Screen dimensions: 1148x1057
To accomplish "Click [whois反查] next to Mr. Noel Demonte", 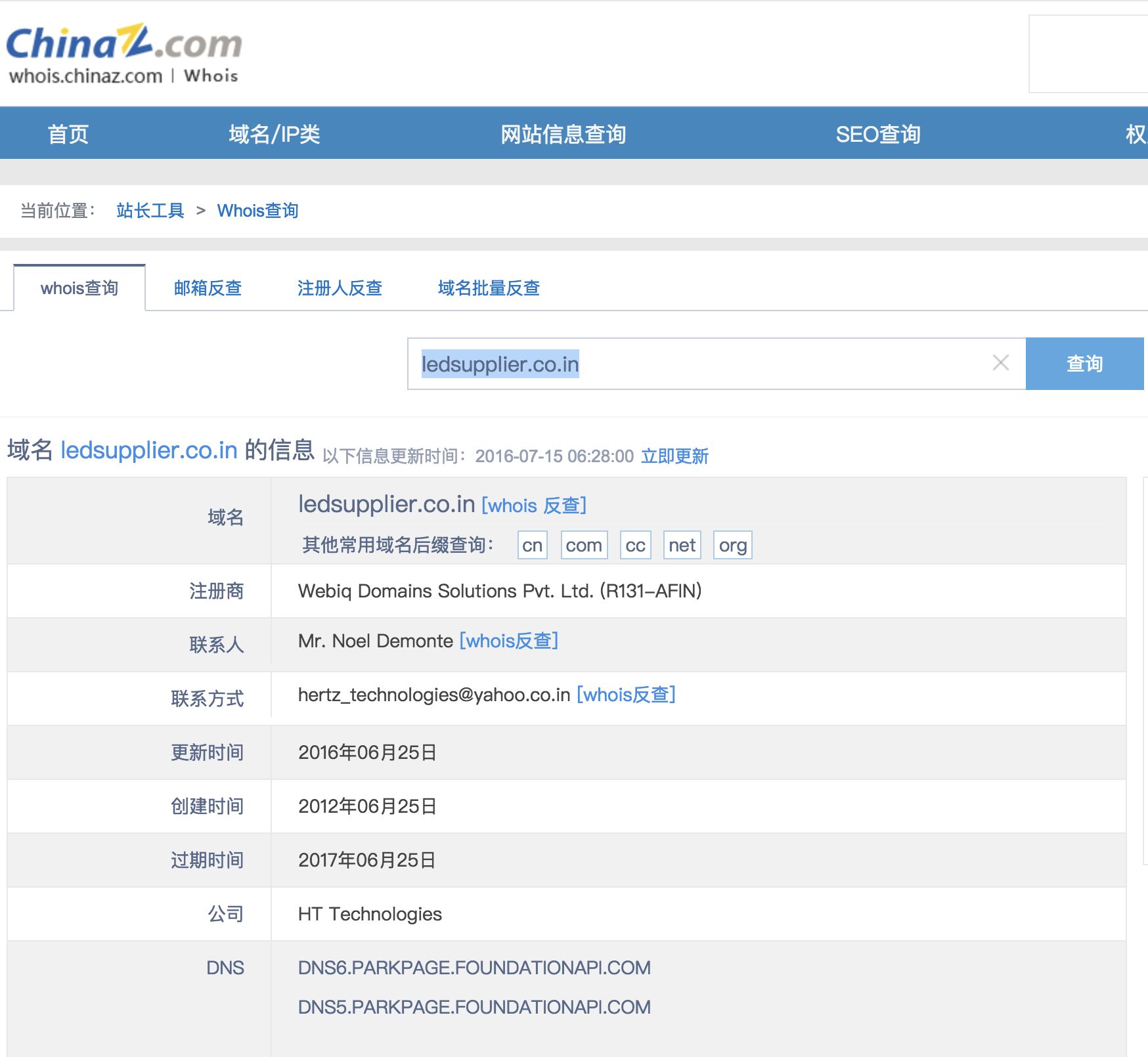I will point(509,641).
